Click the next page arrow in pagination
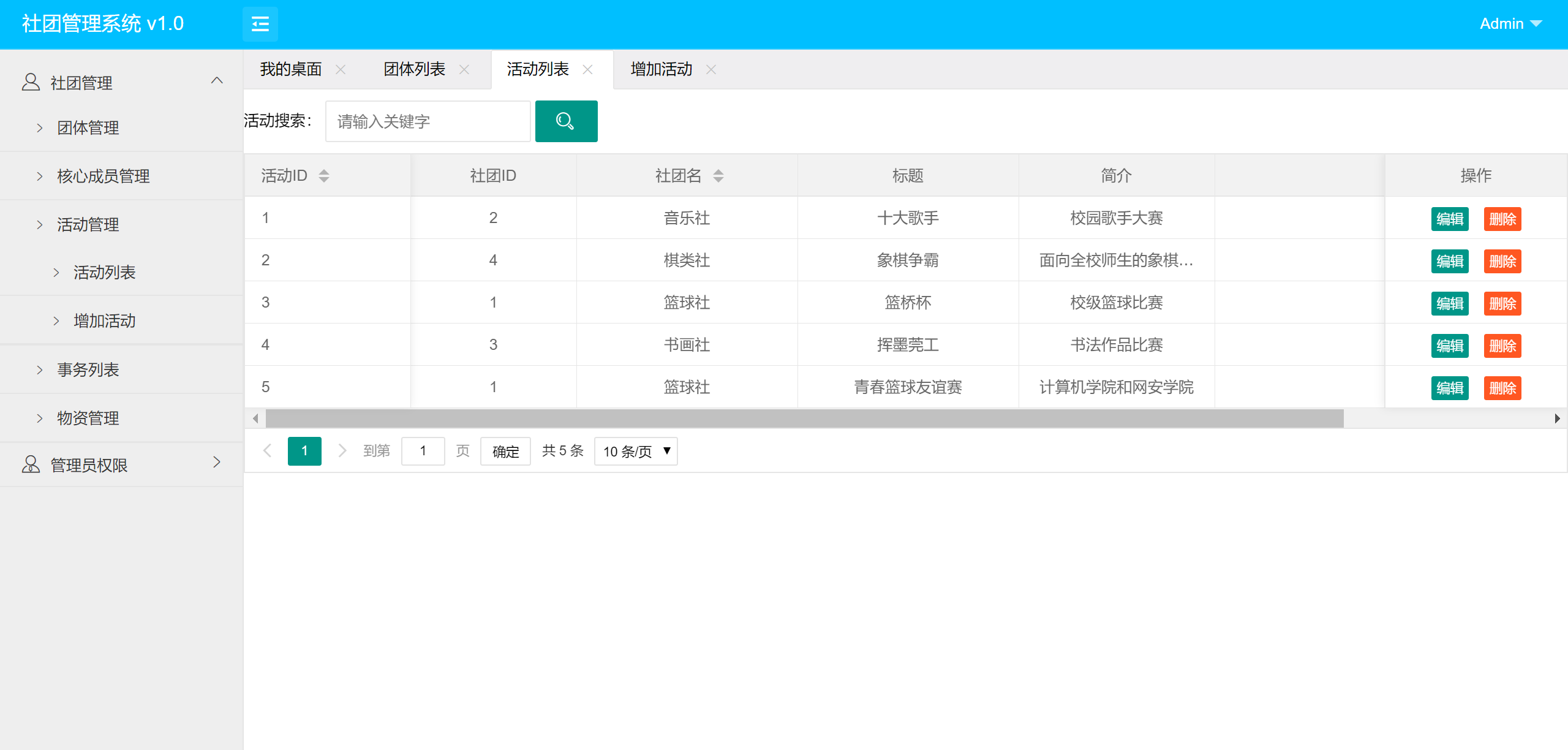Screen dimensions: 1568x750 click(x=342, y=451)
